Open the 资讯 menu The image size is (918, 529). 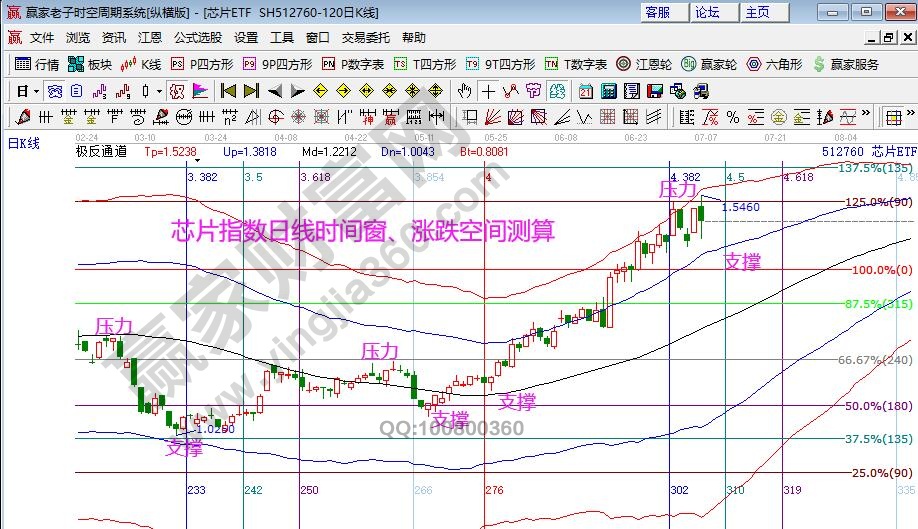click(x=114, y=38)
